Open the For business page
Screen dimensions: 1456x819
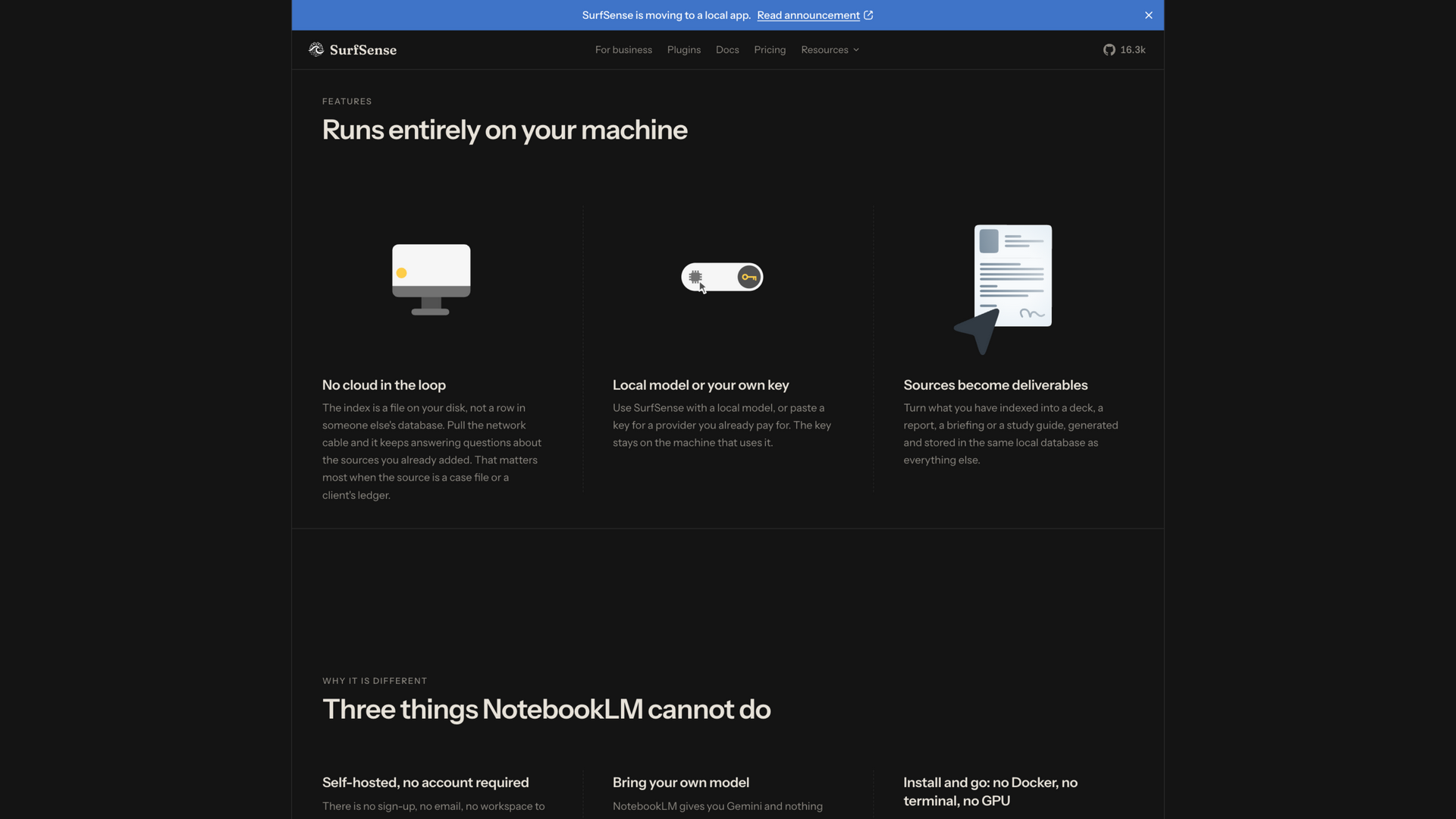point(623,50)
